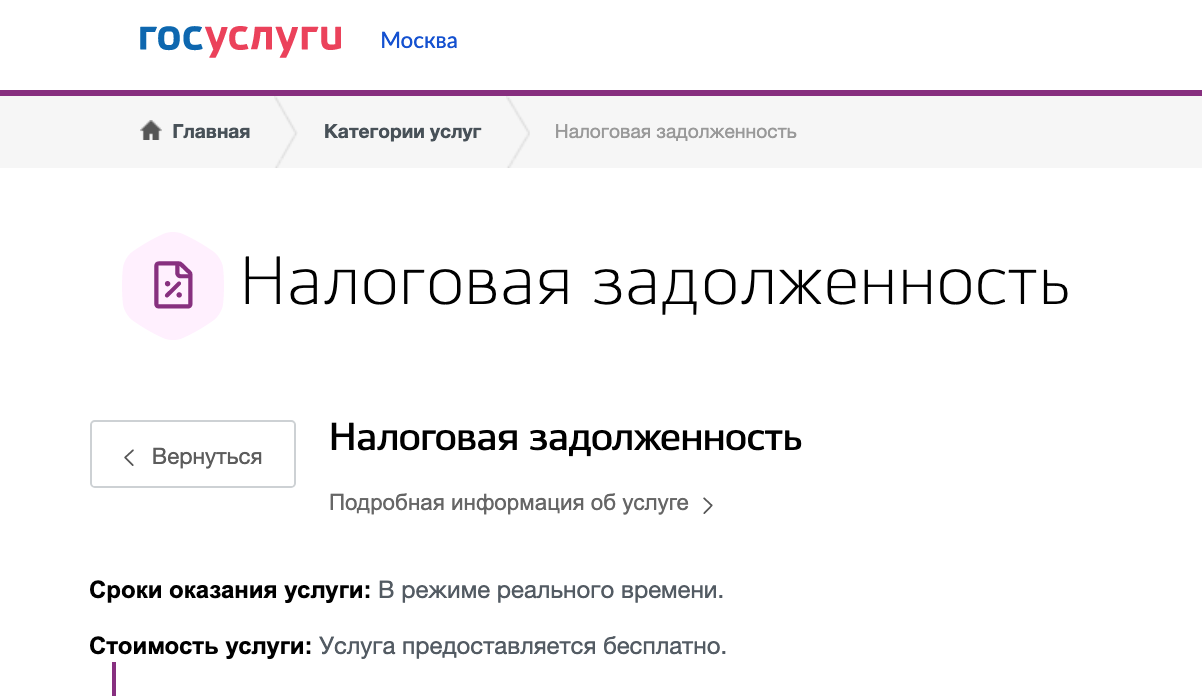The width and height of the screenshot is (1202, 696).
Task: Click the large Налоговая задолженность page title
Action: [655, 284]
